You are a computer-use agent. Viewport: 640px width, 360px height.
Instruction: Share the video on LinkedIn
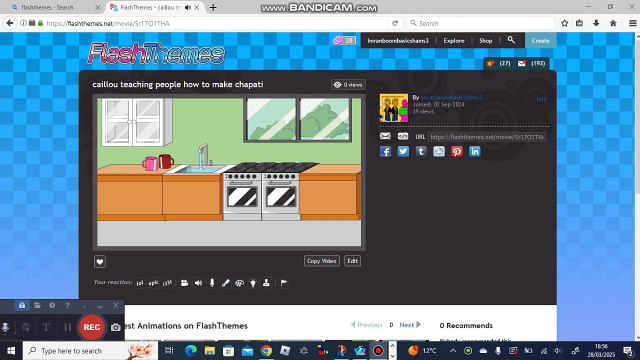(475, 151)
